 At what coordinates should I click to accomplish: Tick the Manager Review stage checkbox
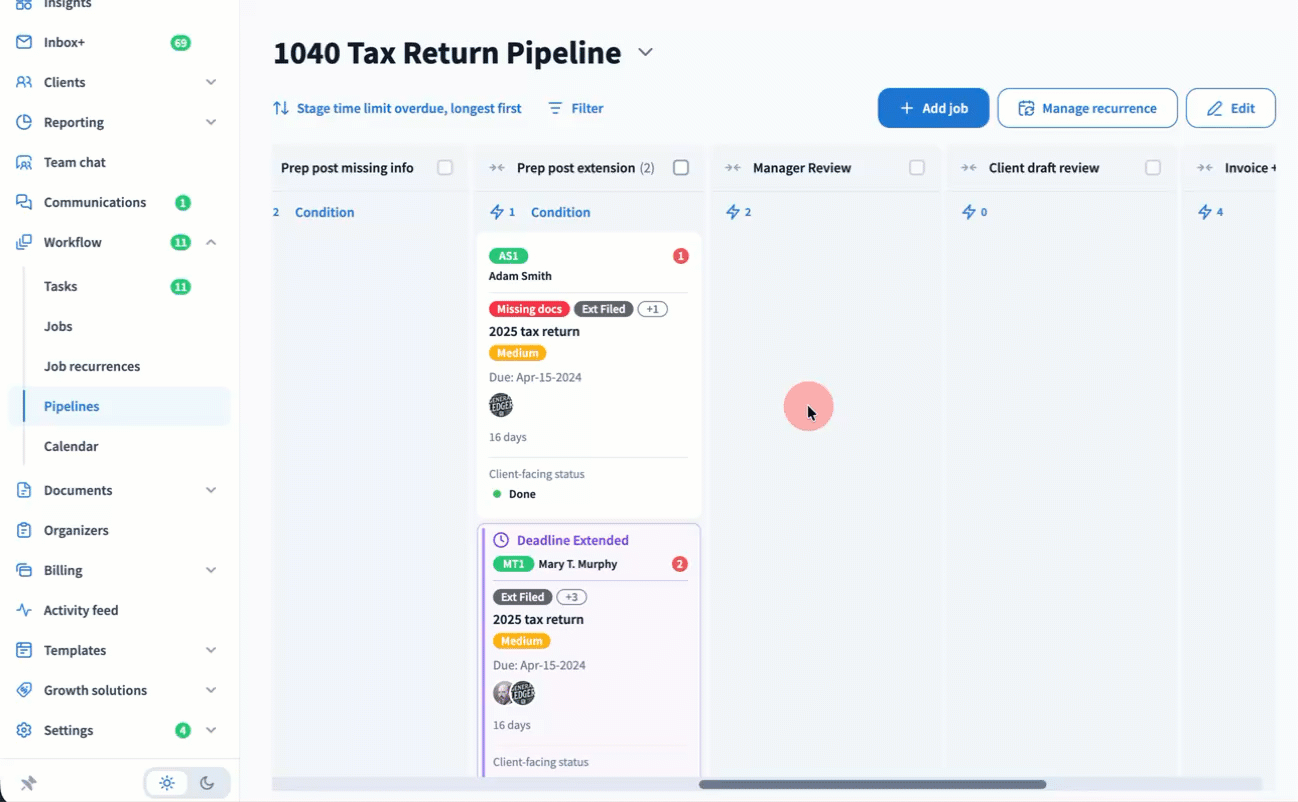tap(917, 168)
